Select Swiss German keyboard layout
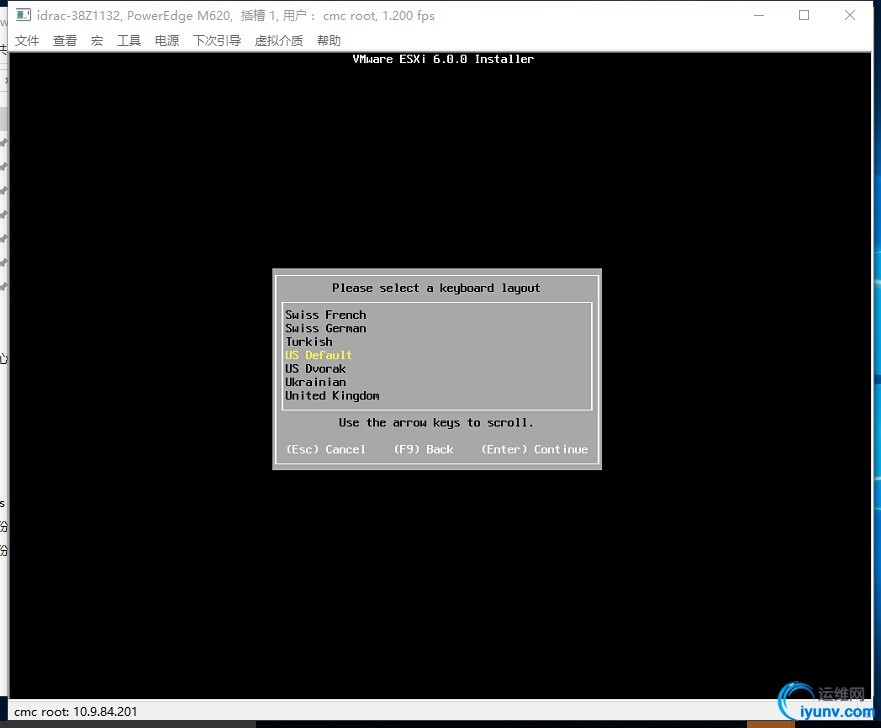 pyautogui.click(x=437, y=329)
